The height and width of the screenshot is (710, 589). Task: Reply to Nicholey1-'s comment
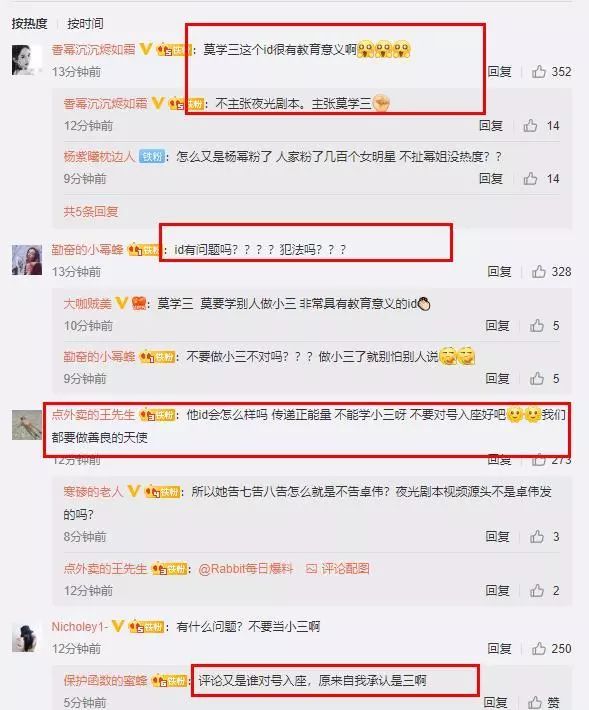pyautogui.click(x=499, y=648)
